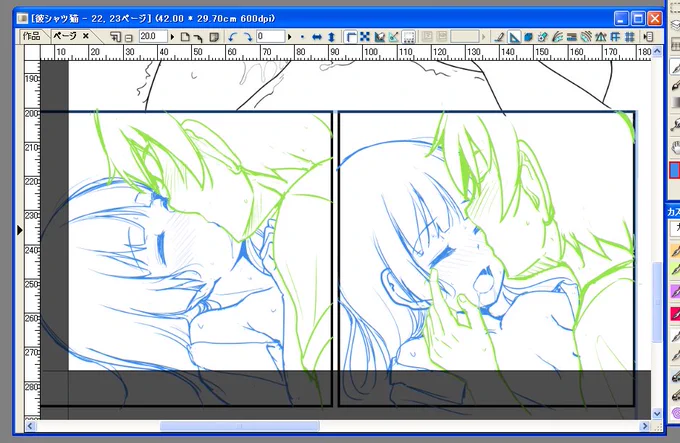680x443 pixels.
Task: Select the orange custom pen tool
Action: click(x=675, y=251)
